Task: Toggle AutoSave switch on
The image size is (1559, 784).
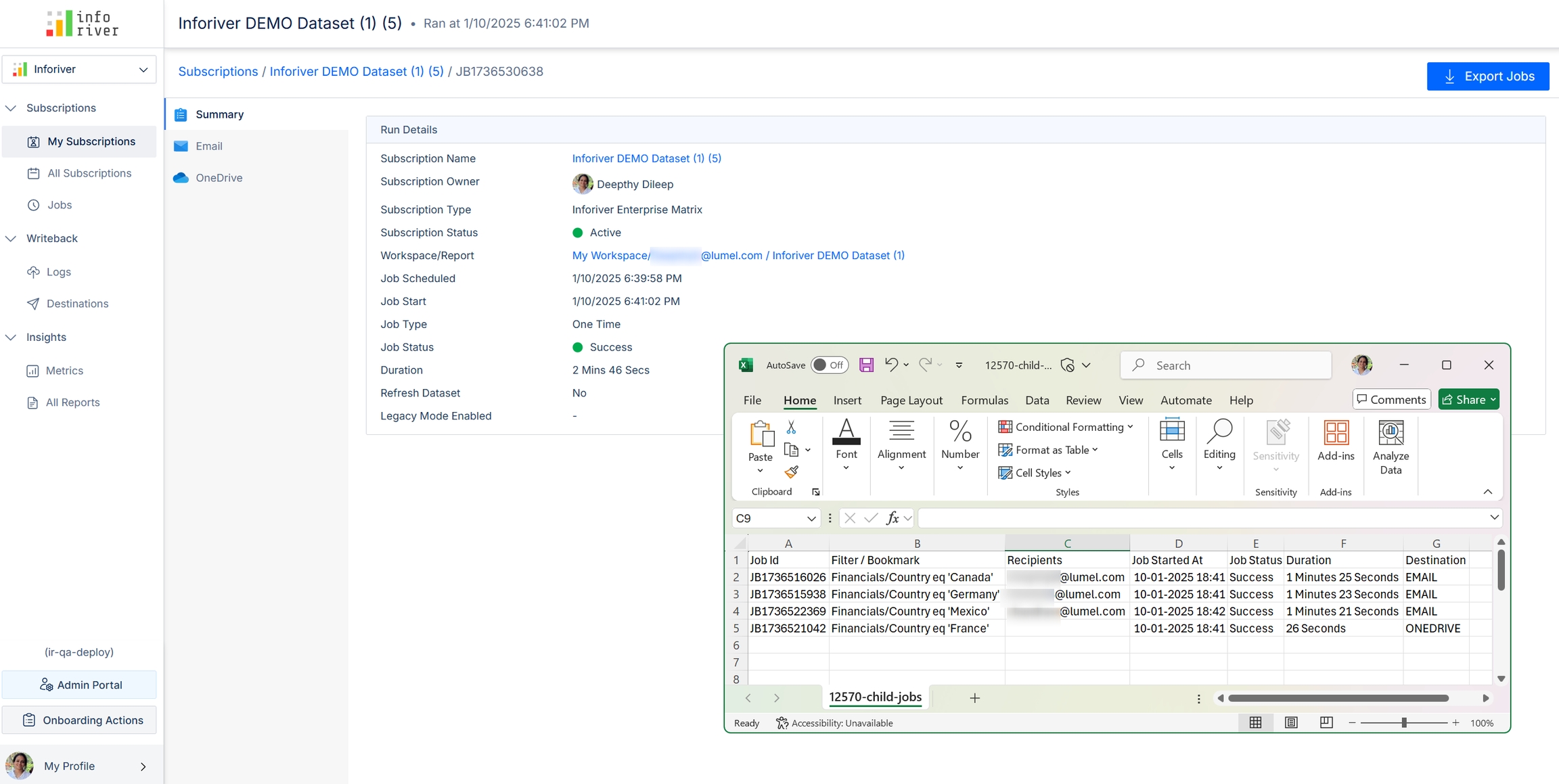Action: coord(829,365)
